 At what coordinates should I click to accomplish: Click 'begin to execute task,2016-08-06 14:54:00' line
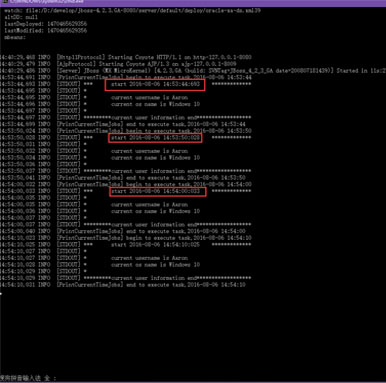[126, 185]
